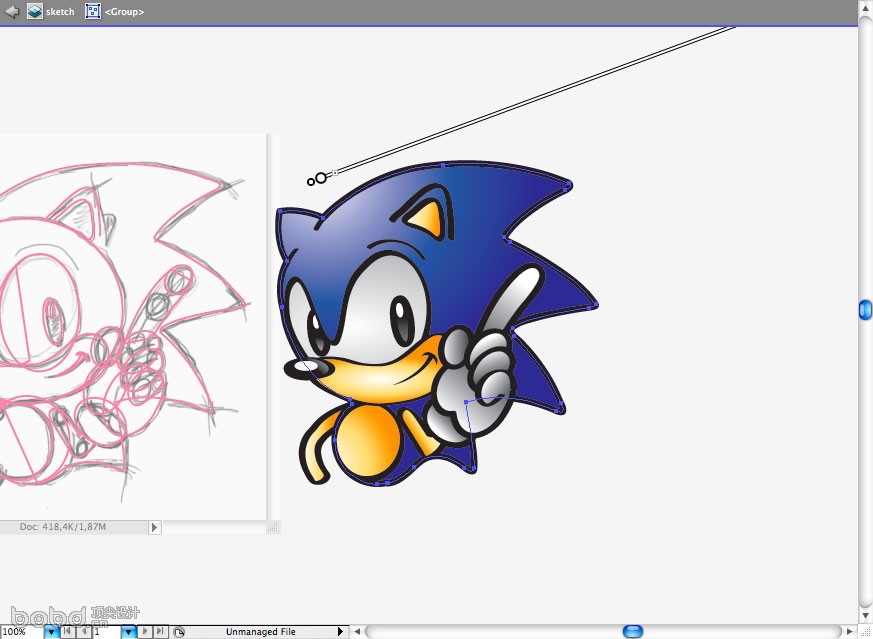Viewport: 873px width, 639px height.
Task: Click the Version Cue status icon
Action: pos(178,632)
